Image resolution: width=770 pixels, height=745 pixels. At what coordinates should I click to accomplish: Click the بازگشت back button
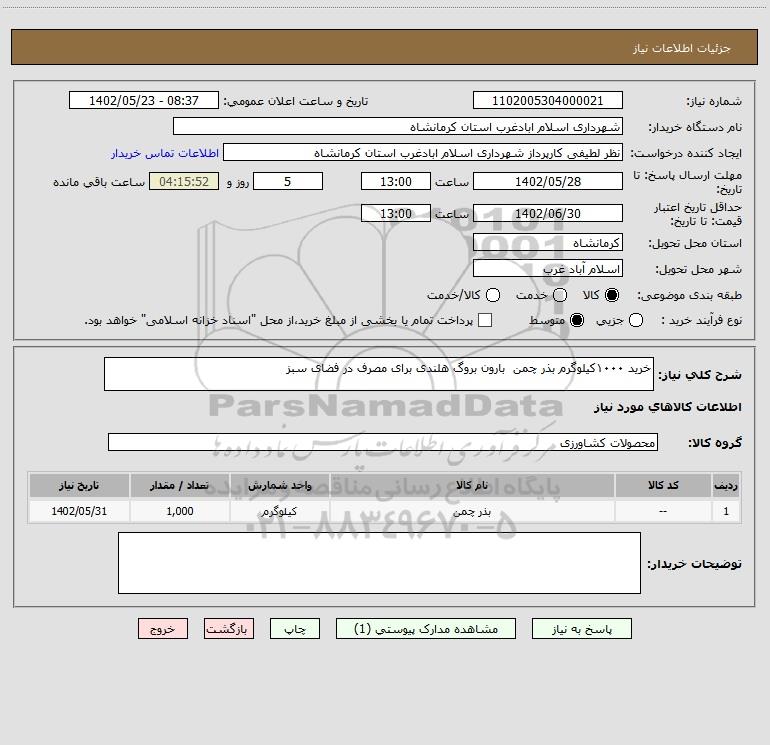229,629
